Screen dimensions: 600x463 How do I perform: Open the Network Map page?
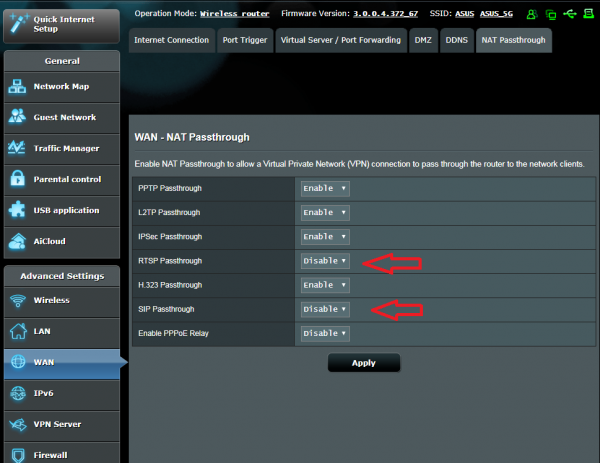pyautogui.click(x=62, y=86)
